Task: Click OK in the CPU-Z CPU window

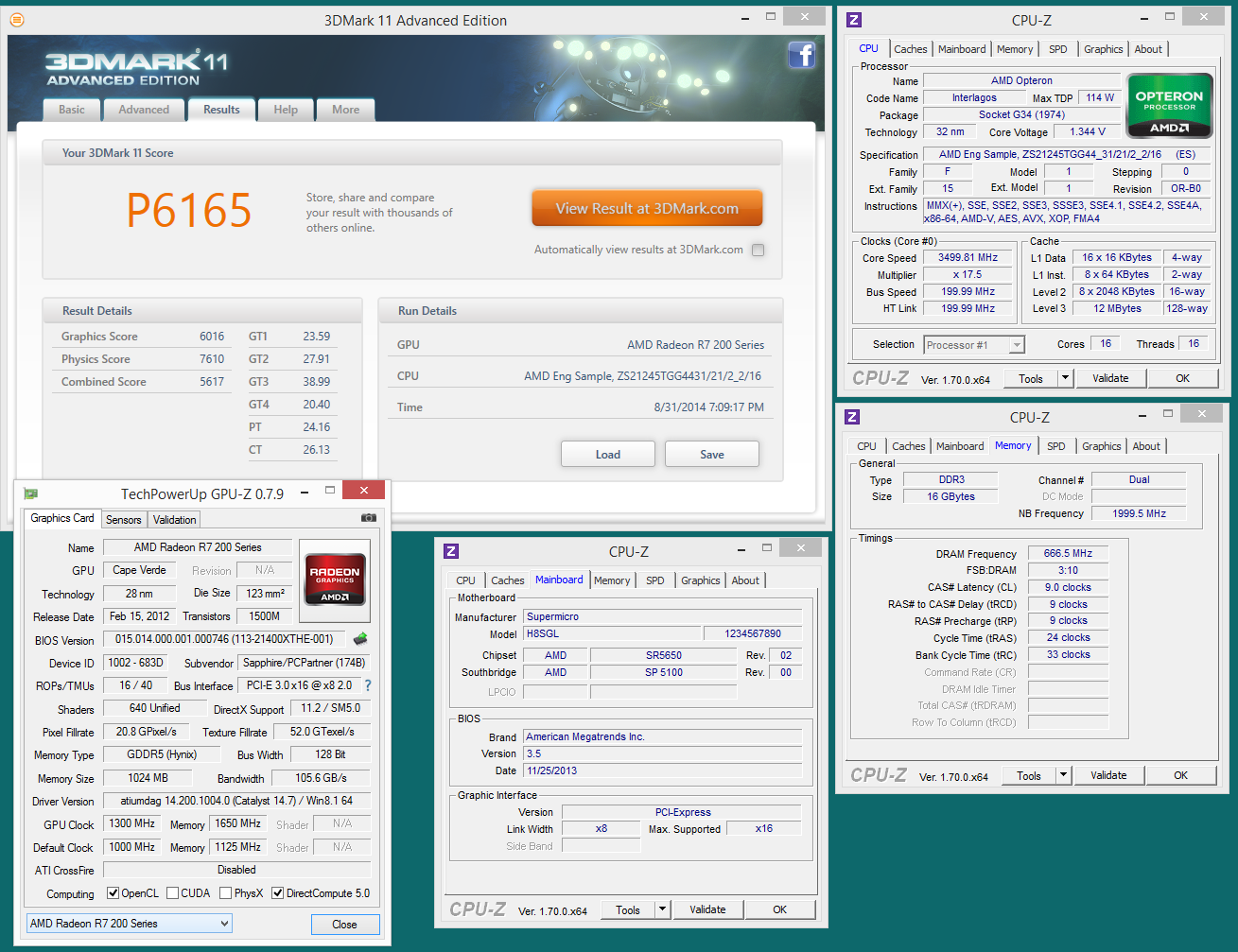Action: pyautogui.click(x=1182, y=378)
